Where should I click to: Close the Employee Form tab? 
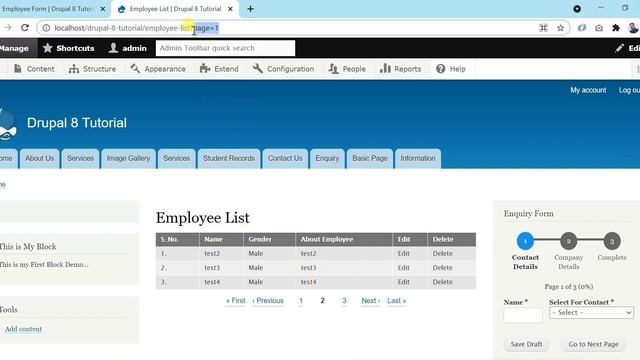[x=103, y=9]
